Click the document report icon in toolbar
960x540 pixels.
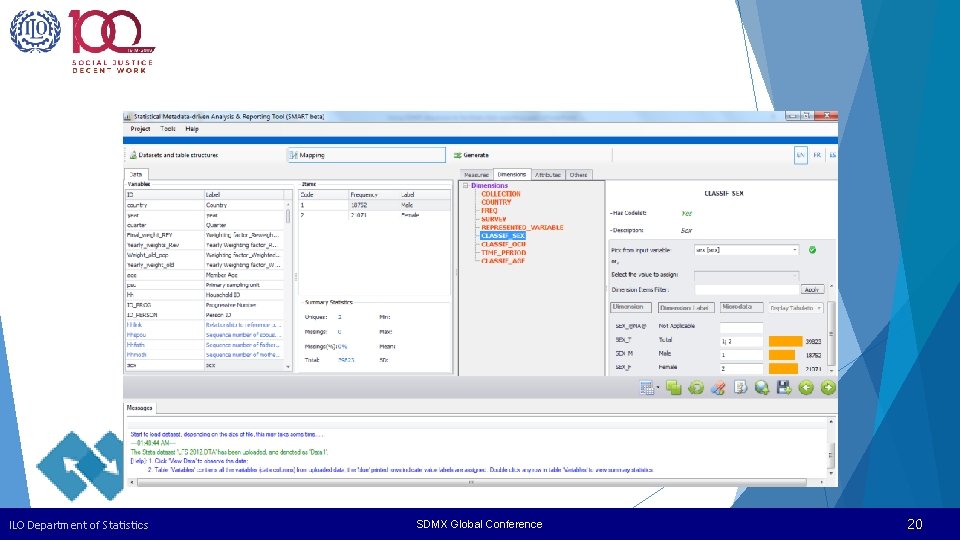click(740, 388)
